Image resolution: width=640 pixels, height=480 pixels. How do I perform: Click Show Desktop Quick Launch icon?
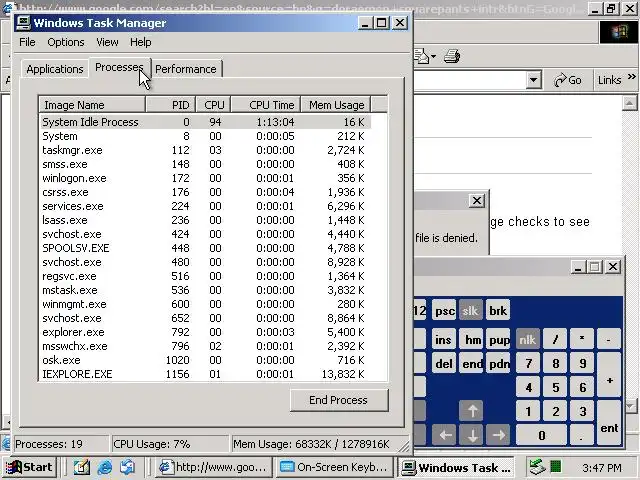tap(82, 467)
